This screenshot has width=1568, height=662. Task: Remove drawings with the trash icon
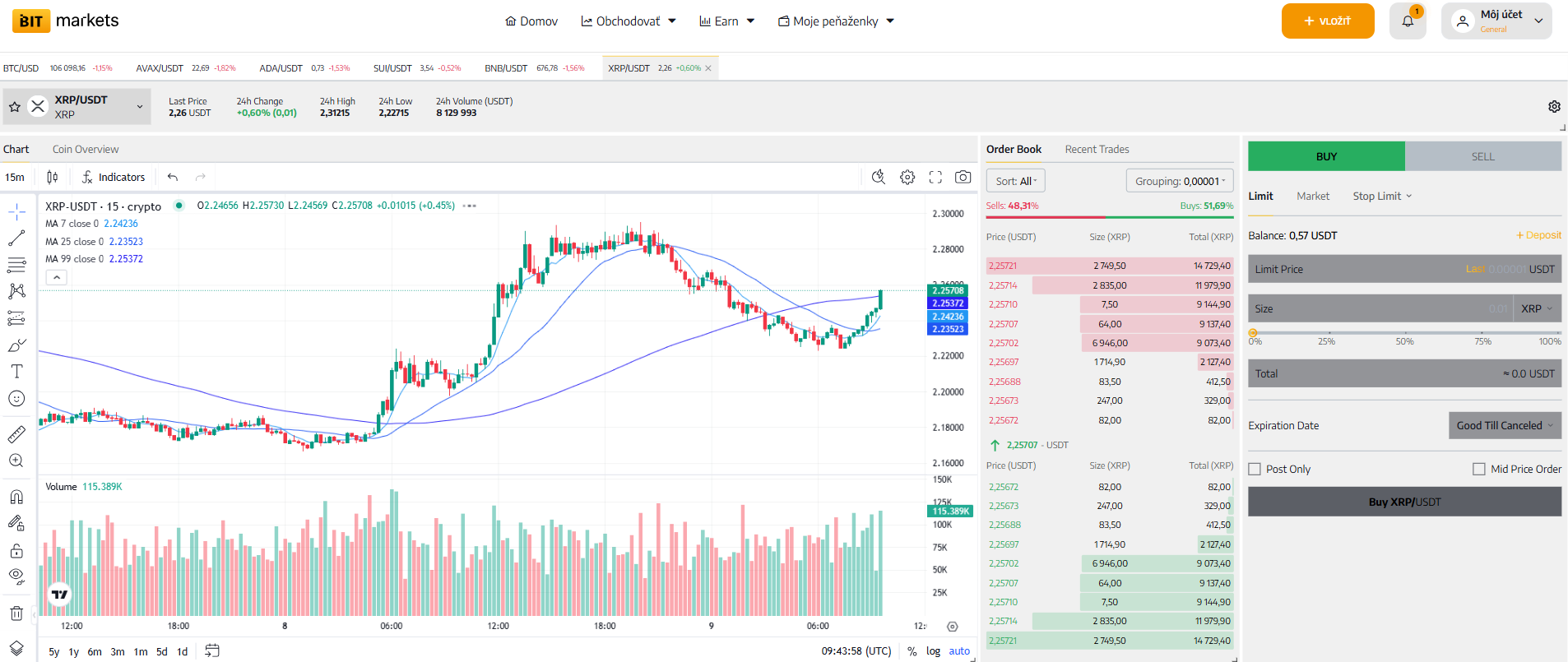point(16,613)
